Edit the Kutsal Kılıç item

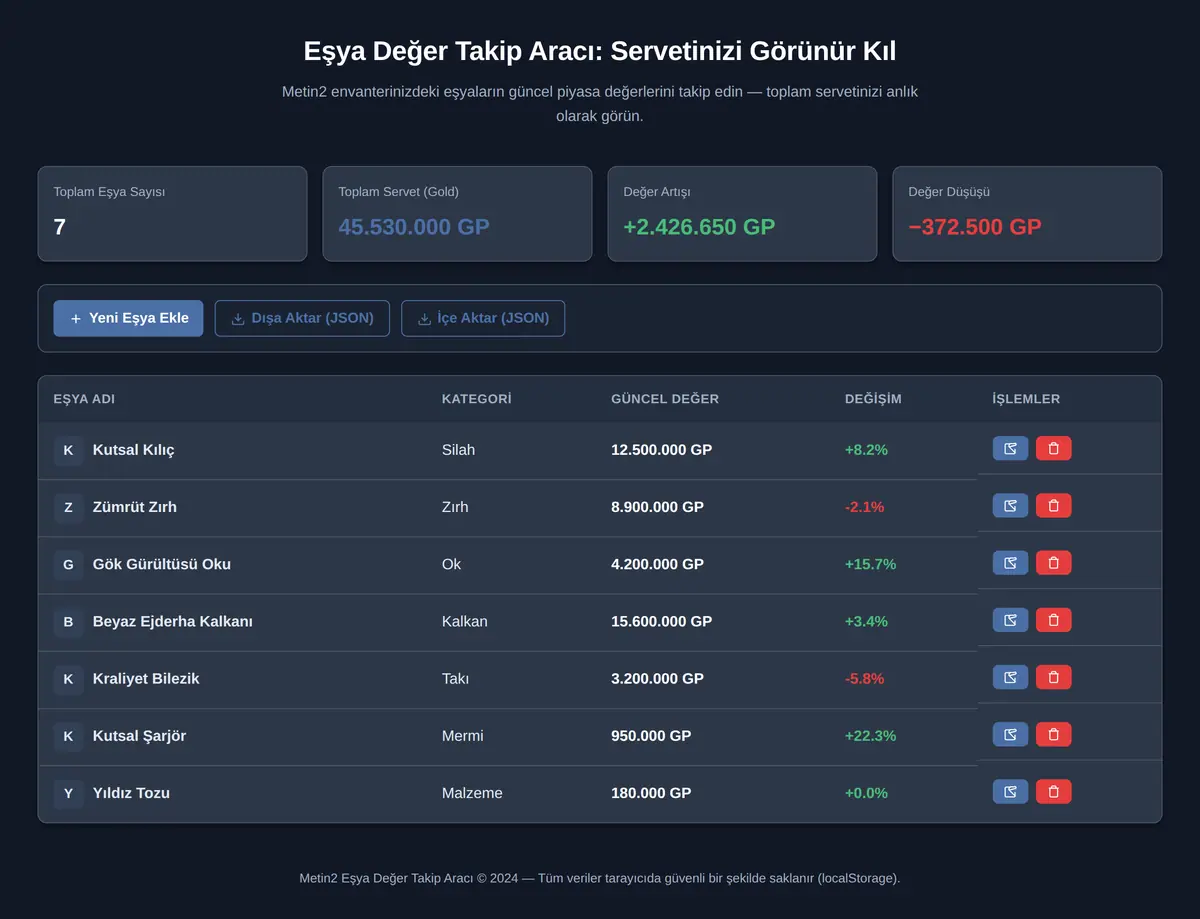(x=1010, y=448)
